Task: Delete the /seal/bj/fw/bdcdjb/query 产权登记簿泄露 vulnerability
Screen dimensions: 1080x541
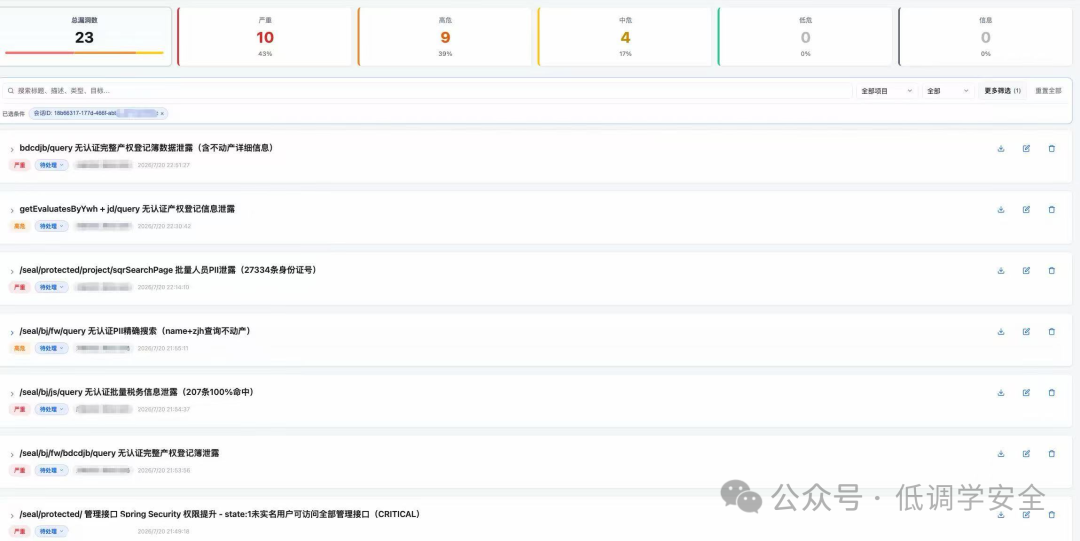Action: click(1052, 453)
